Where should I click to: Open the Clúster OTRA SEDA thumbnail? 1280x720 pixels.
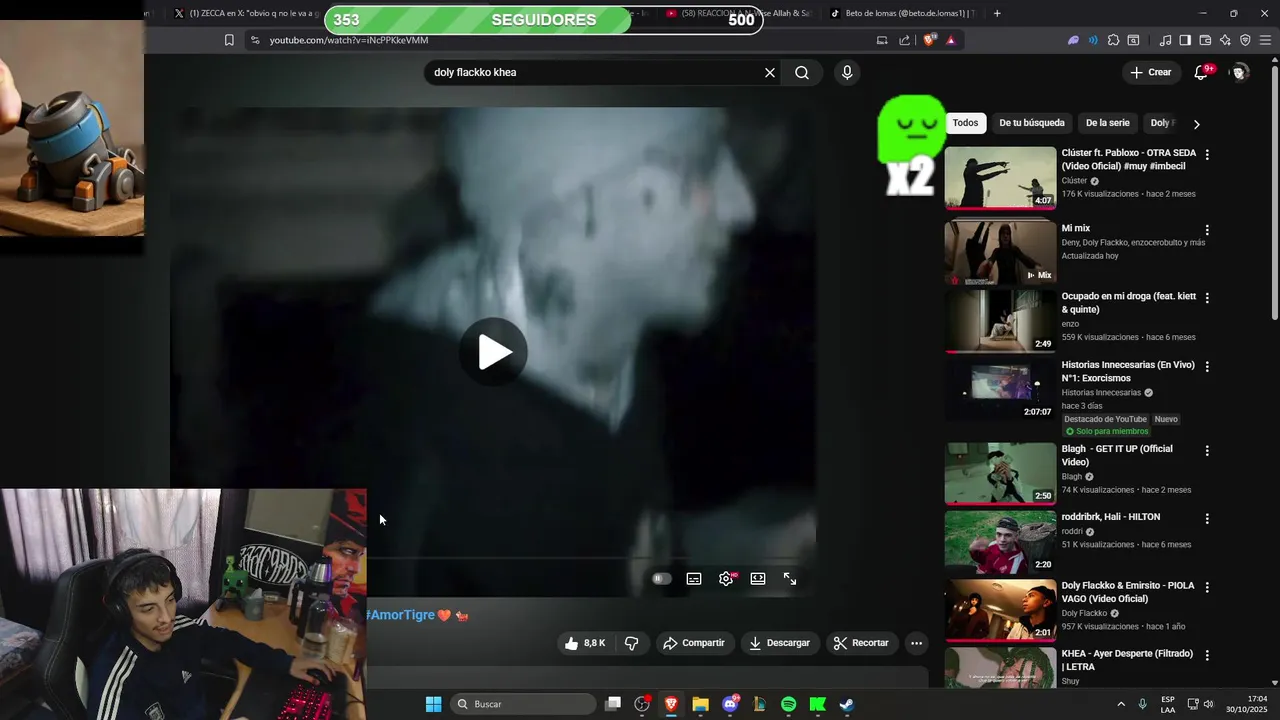pos(1000,178)
